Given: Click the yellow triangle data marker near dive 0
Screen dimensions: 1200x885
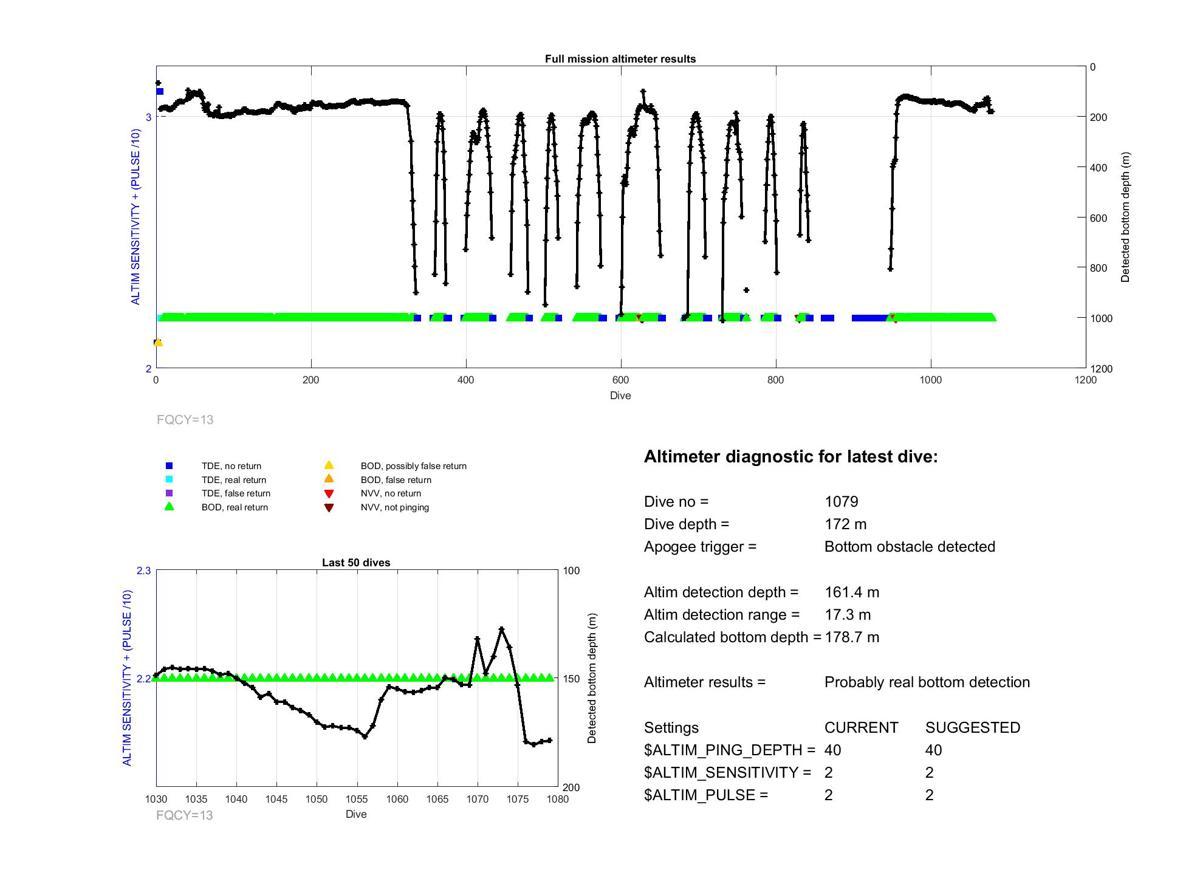Looking at the screenshot, I should 158,343.
